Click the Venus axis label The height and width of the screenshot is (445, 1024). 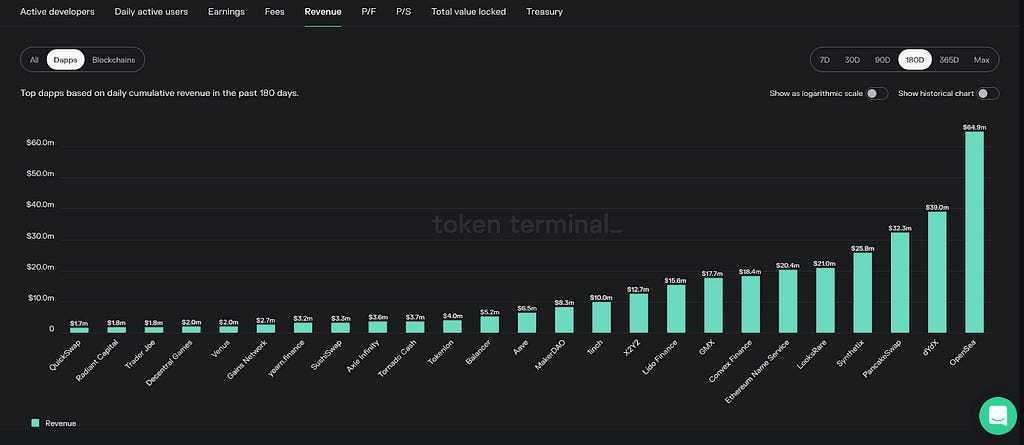point(223,348)
